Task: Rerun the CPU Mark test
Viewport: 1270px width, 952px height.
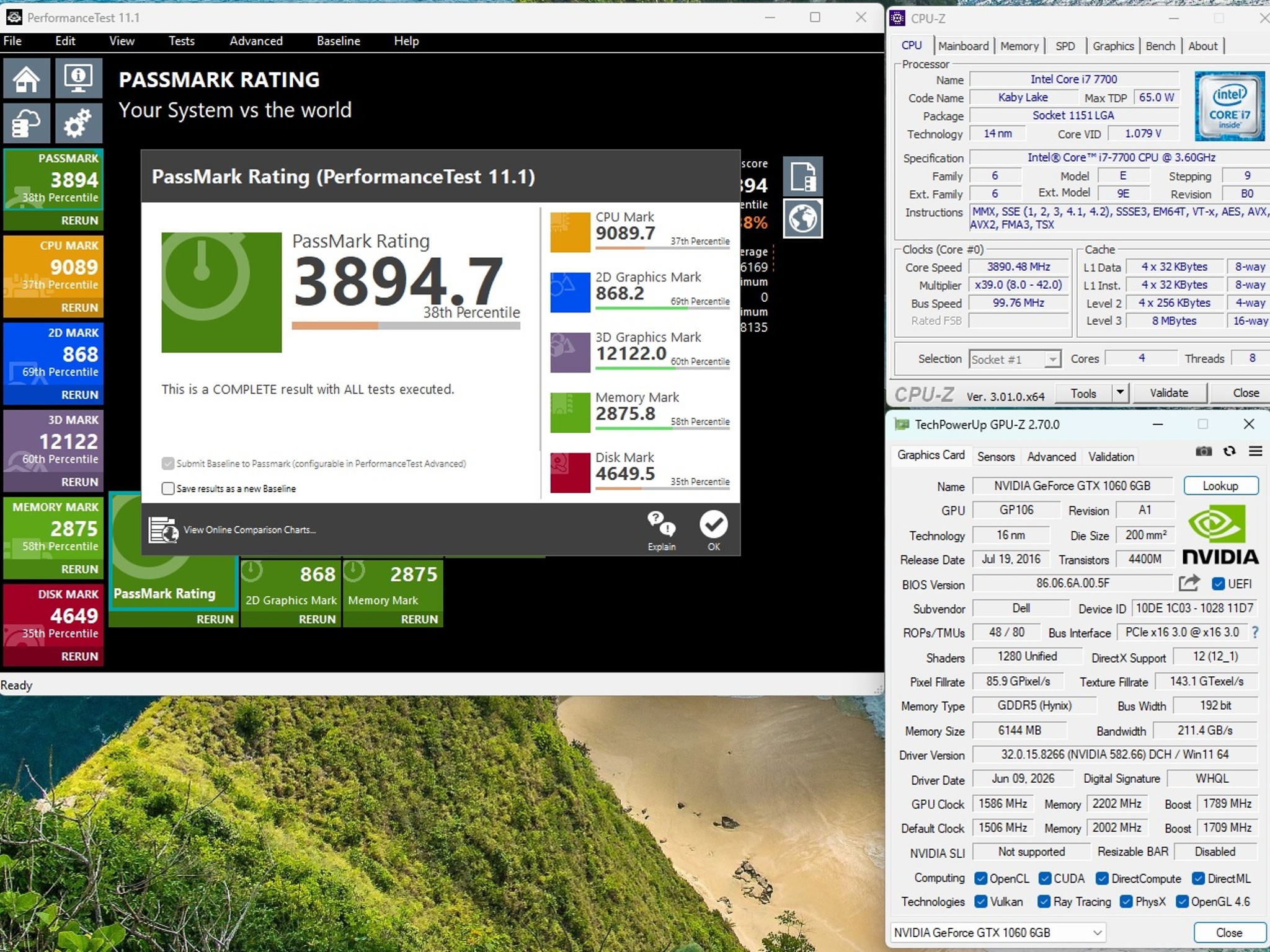Action: tap(79, 307)
